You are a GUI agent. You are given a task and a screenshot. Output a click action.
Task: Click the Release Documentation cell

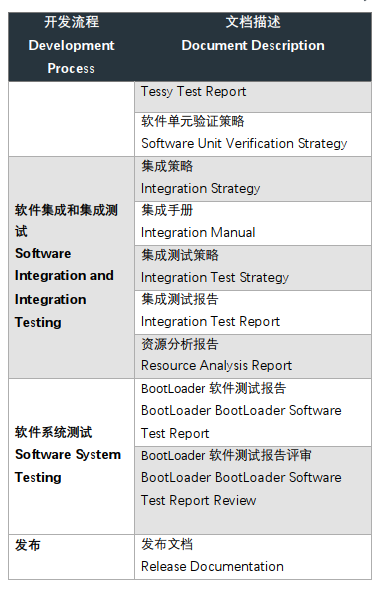253,557
